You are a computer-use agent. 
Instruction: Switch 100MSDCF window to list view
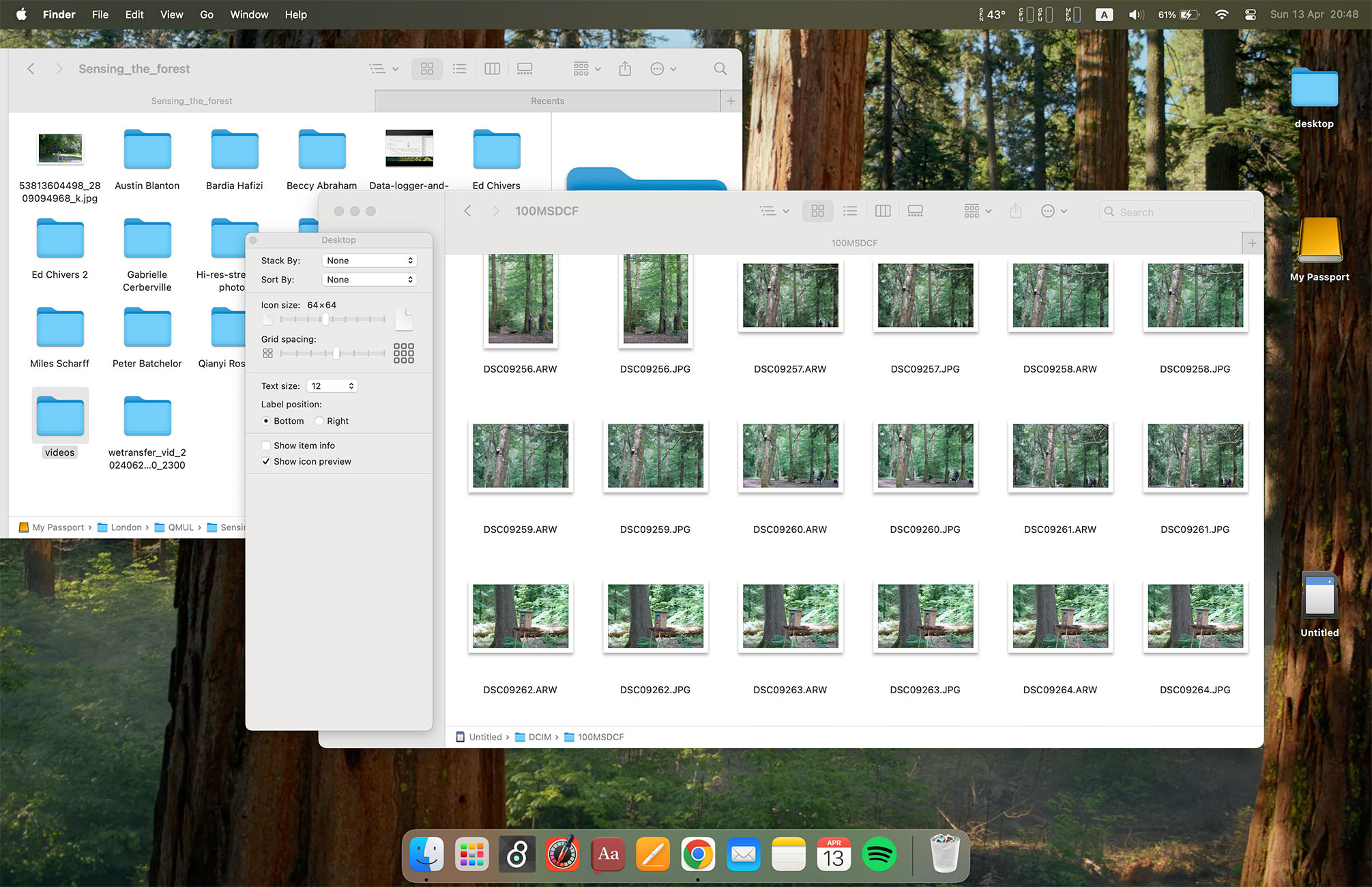(850, 212)
